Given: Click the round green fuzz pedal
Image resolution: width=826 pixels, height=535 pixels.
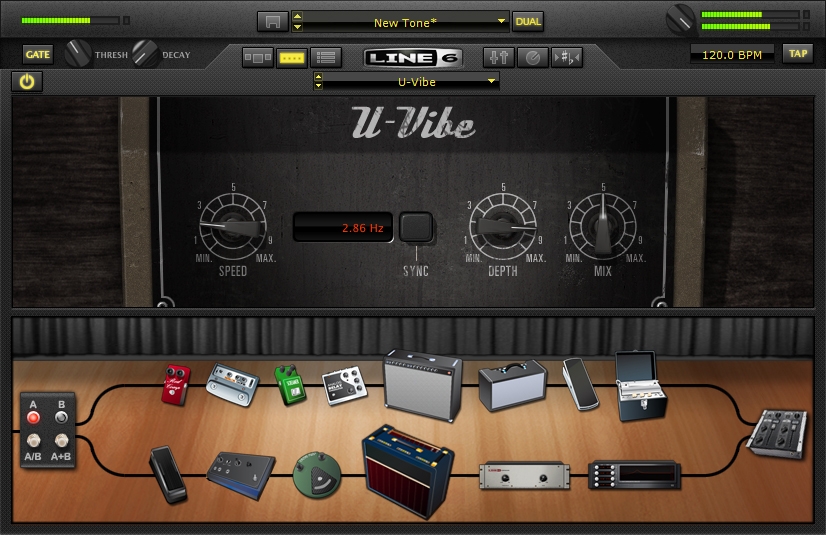Looking at the screenshot, I should 317,474.
